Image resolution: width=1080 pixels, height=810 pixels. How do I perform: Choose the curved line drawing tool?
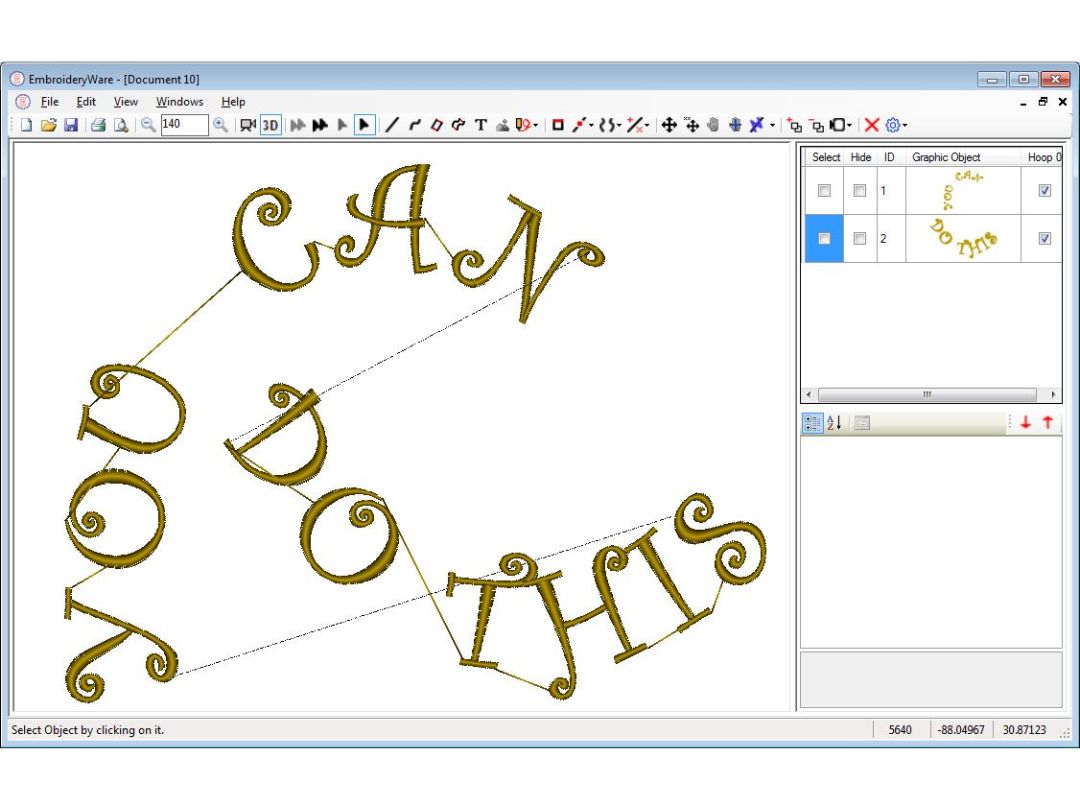coord(415,125)
